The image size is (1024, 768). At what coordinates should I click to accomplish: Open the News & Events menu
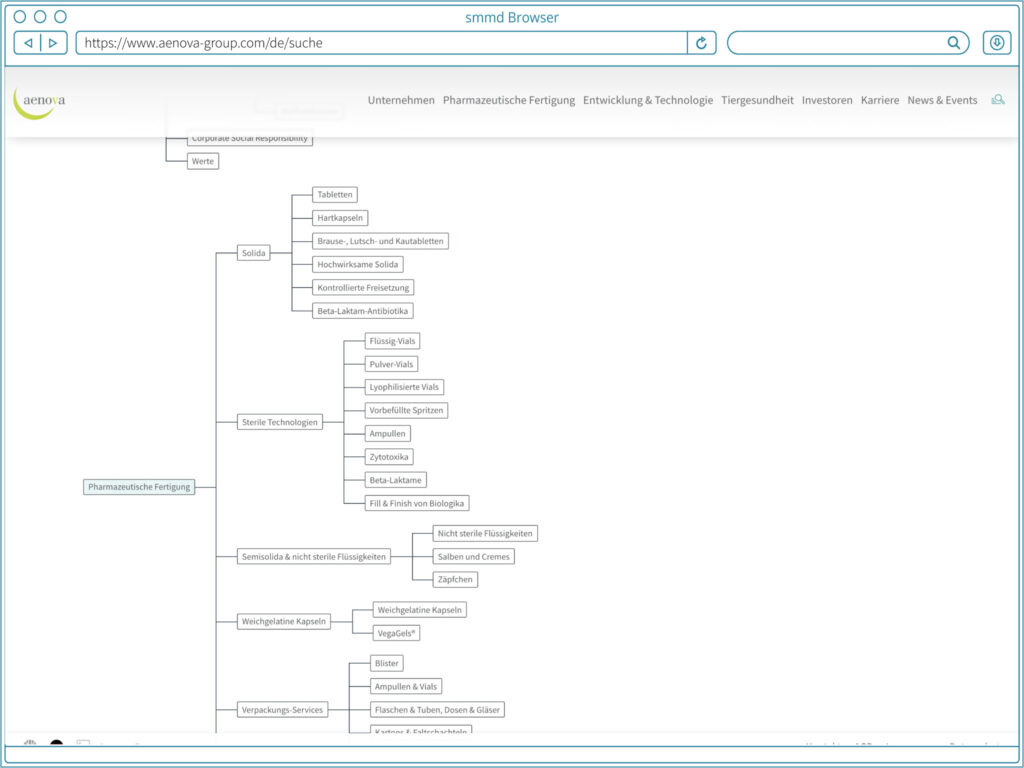pyautogui.click(x=942, y=100)
